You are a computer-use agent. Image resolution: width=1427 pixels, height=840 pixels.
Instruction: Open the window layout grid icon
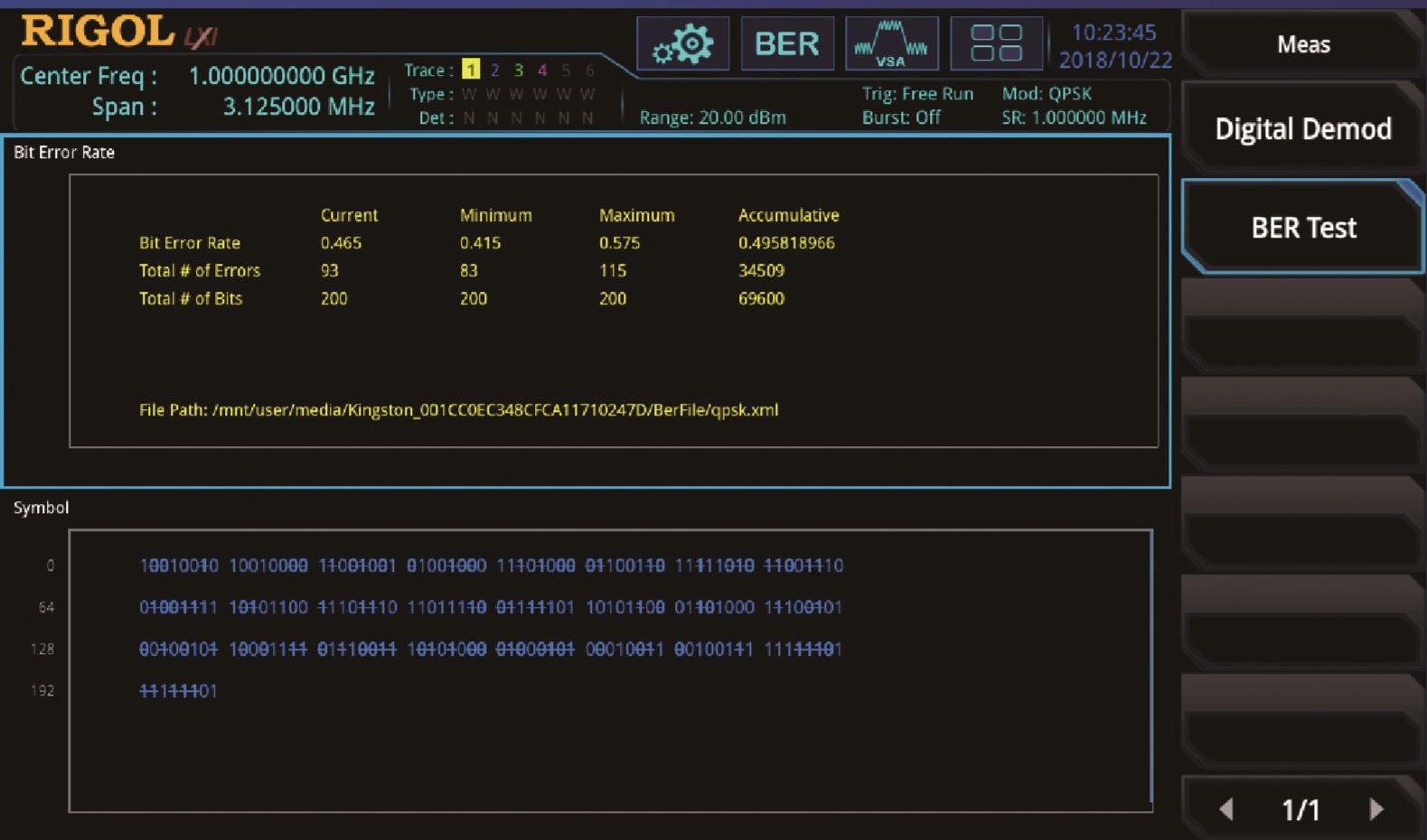[996, 43]
